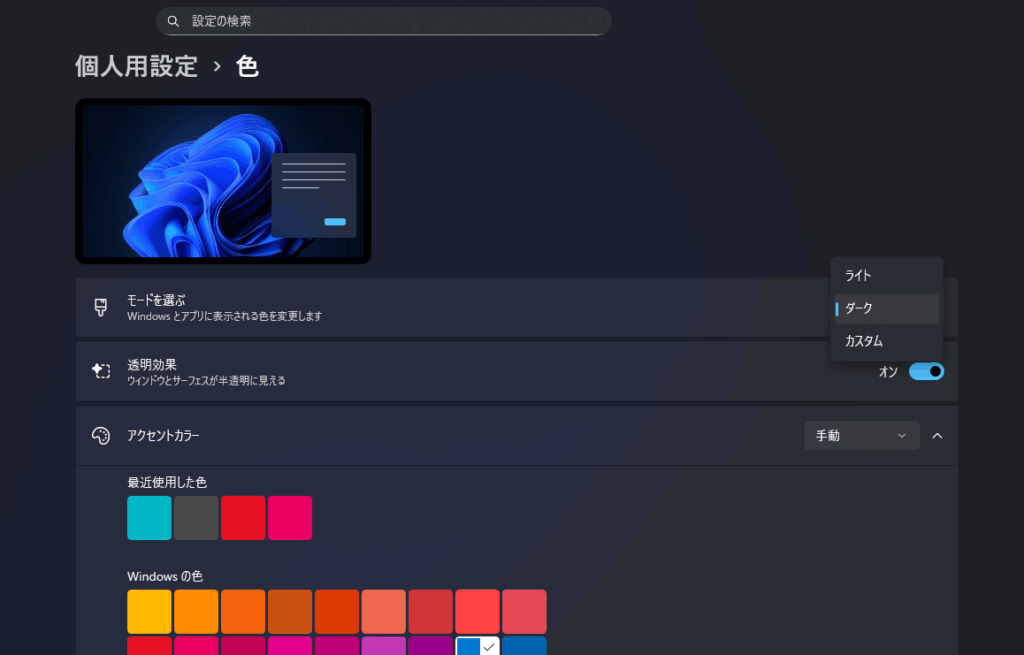This screenshot has height=655, width=1024.
Task: Click the checked blue accent color swatch
Action: click(x=477, y=646)
